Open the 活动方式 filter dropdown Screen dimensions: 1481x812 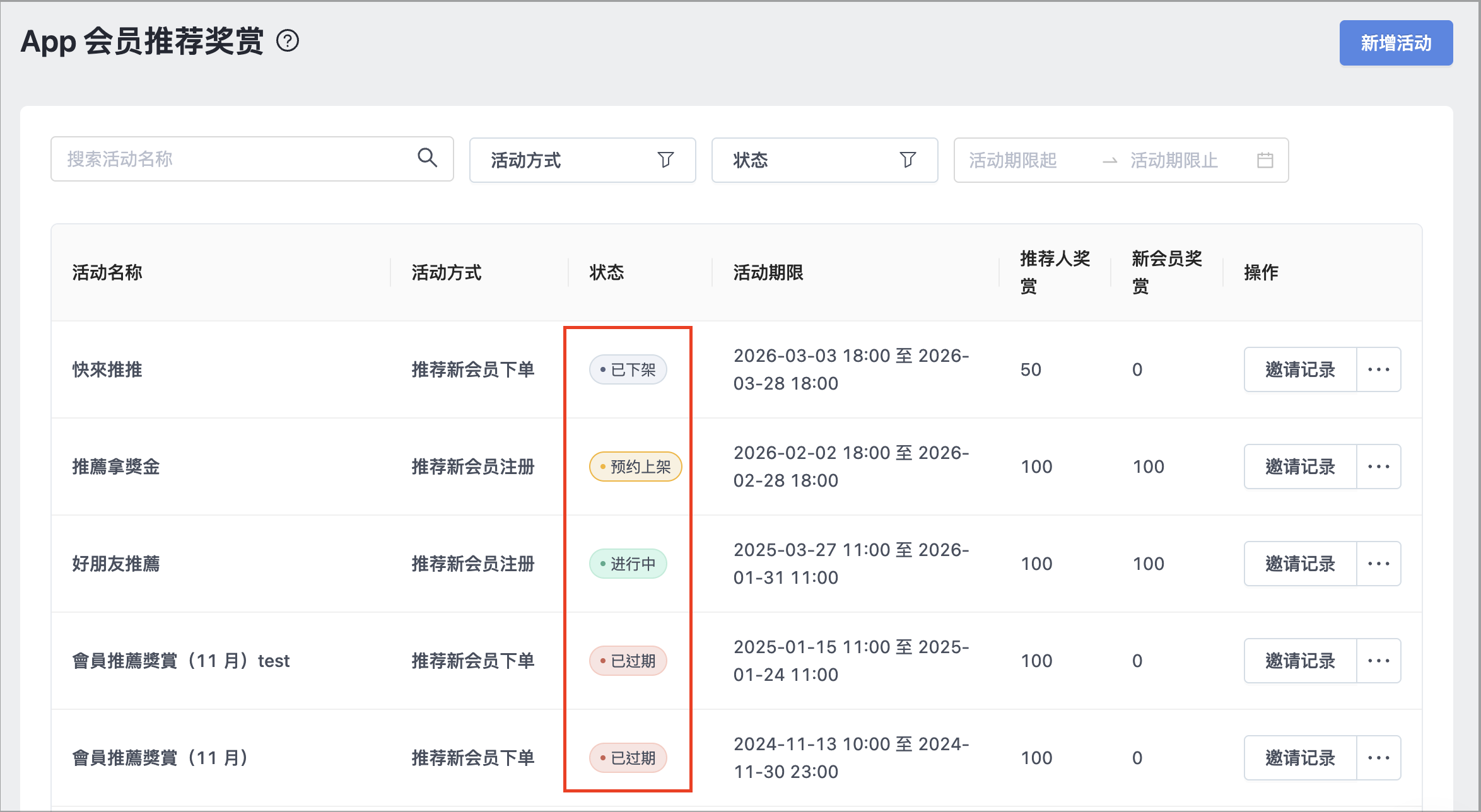(x=582, y=160)
